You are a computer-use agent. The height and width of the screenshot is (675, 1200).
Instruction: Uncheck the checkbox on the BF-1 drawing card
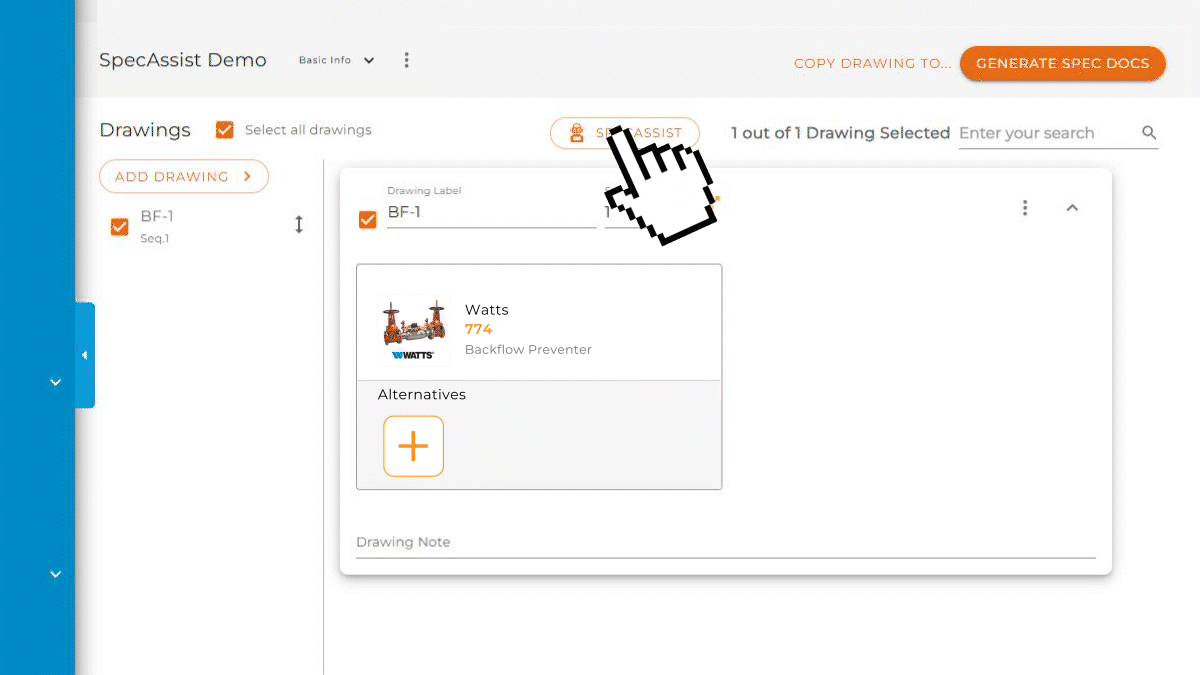pyautogui.click(x=368, y=220)
